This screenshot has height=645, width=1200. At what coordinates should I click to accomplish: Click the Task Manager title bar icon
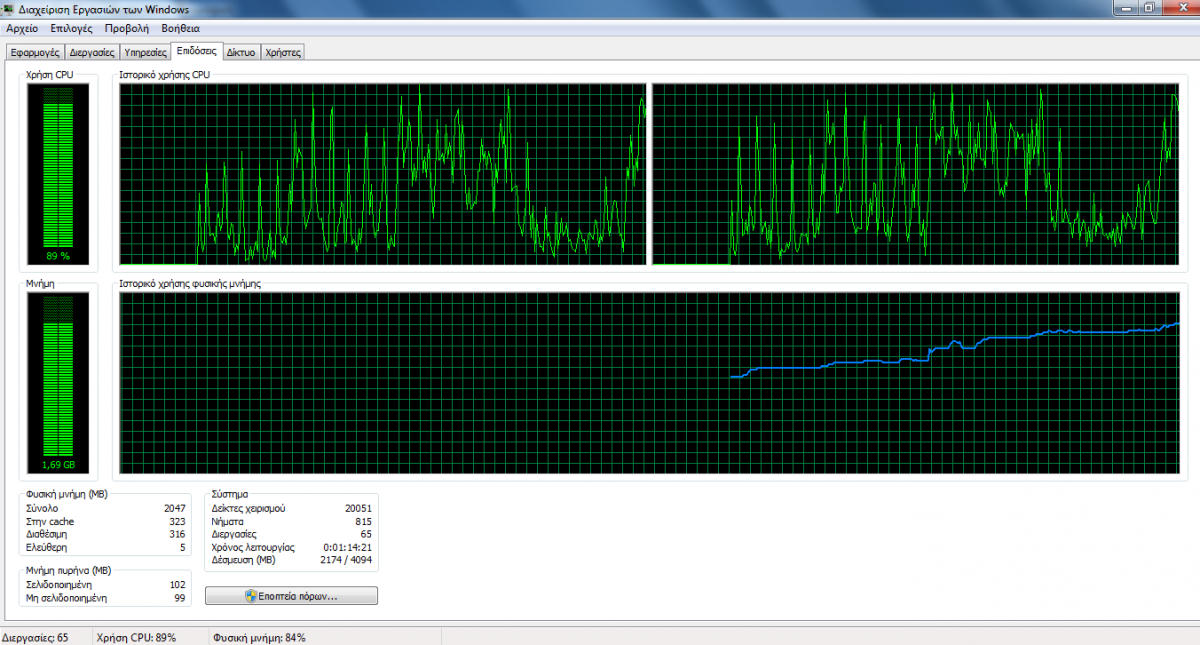tap(9, 9)
